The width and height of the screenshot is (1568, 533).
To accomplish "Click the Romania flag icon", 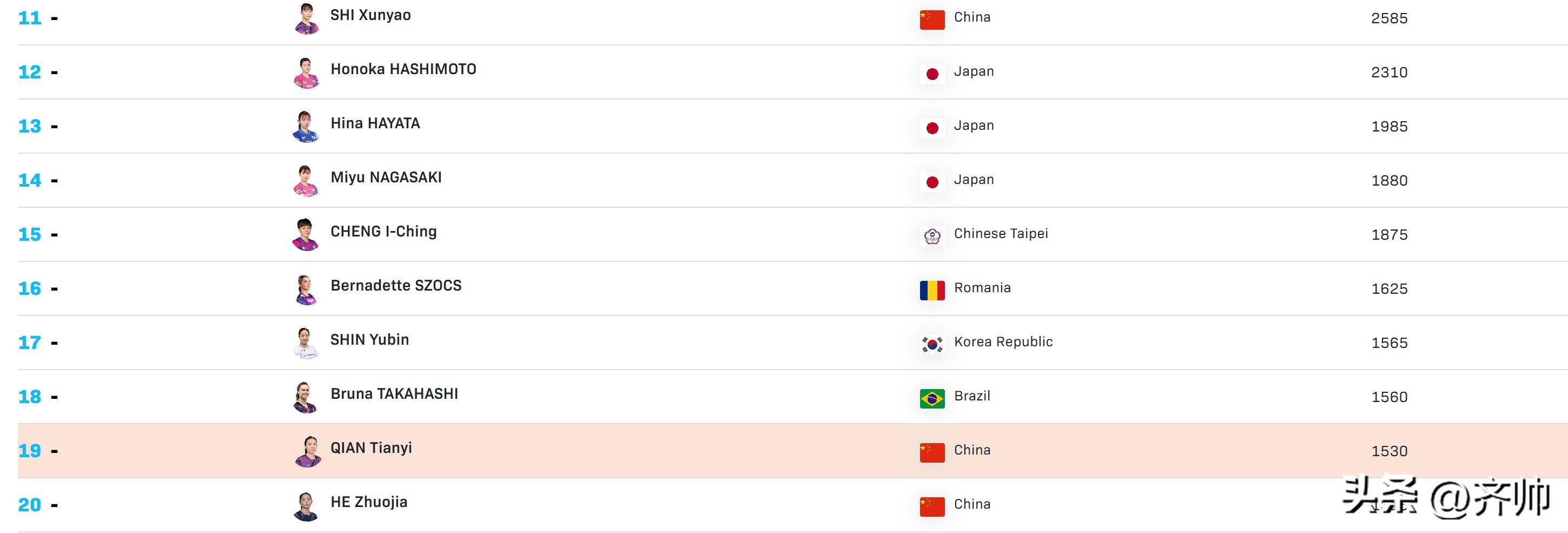I will (x=932, y=291).
